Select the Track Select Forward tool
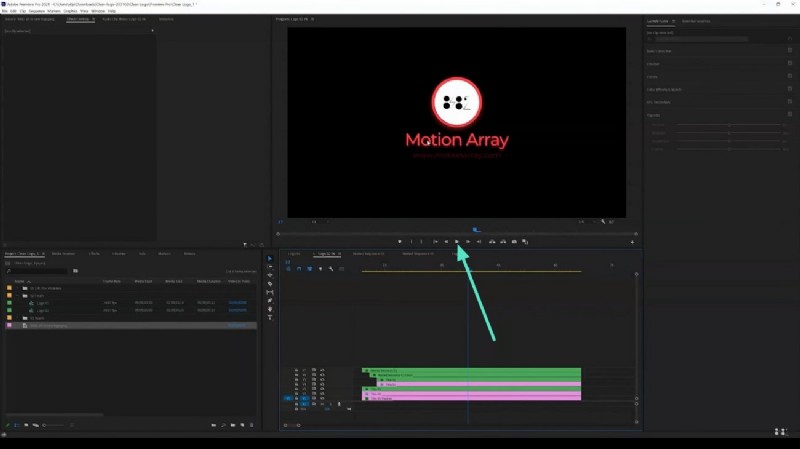The width and height of the screenshot is (800, 449). (x=270, y=267)
